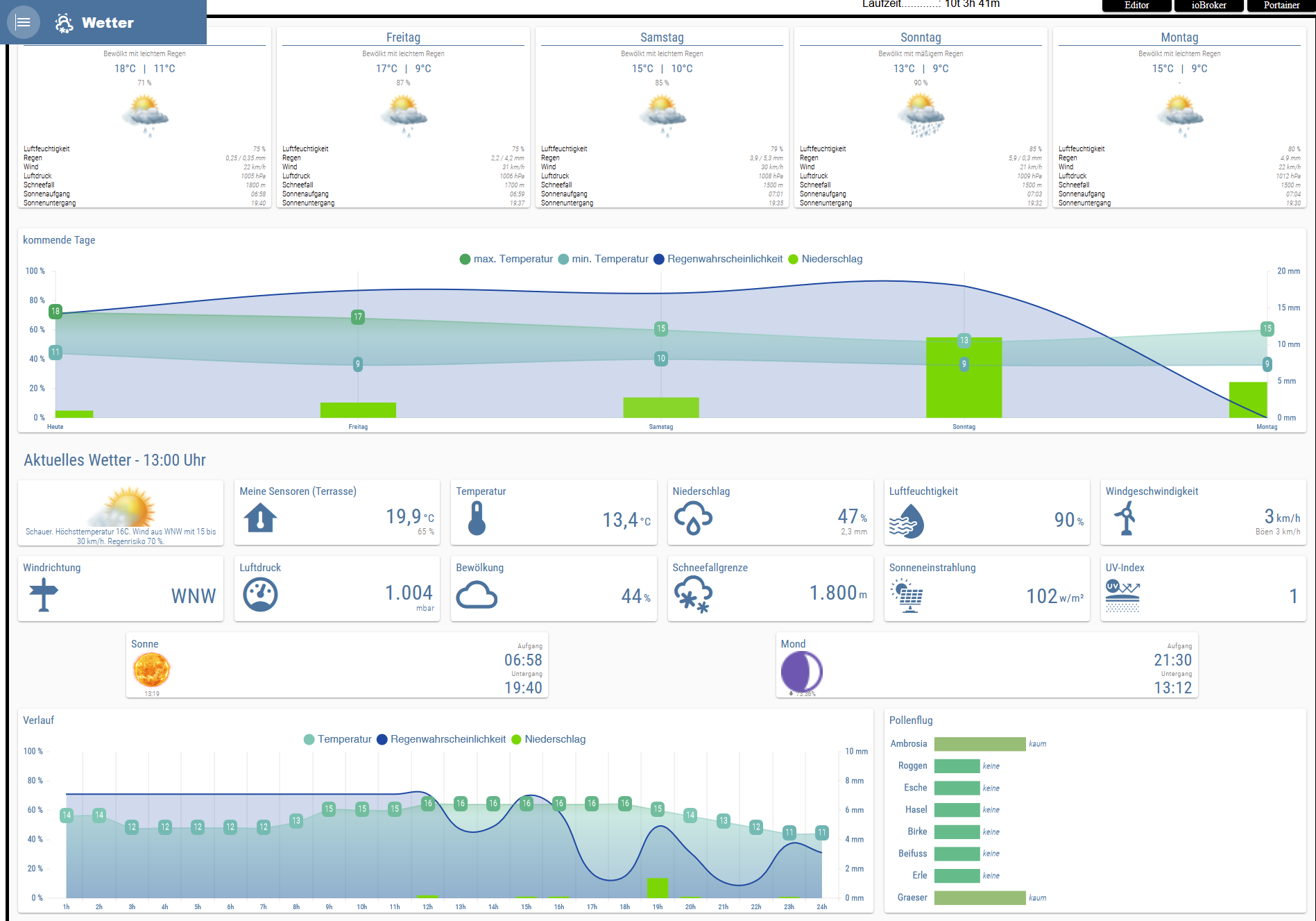1316x921 pixels.
Task: Click the Schauer forecast description text
Action: [x=121, y=536]
